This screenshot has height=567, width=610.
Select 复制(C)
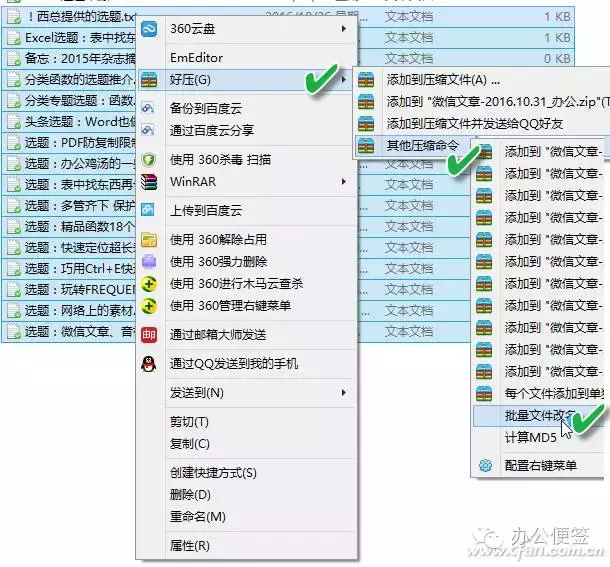coord(189,444)
